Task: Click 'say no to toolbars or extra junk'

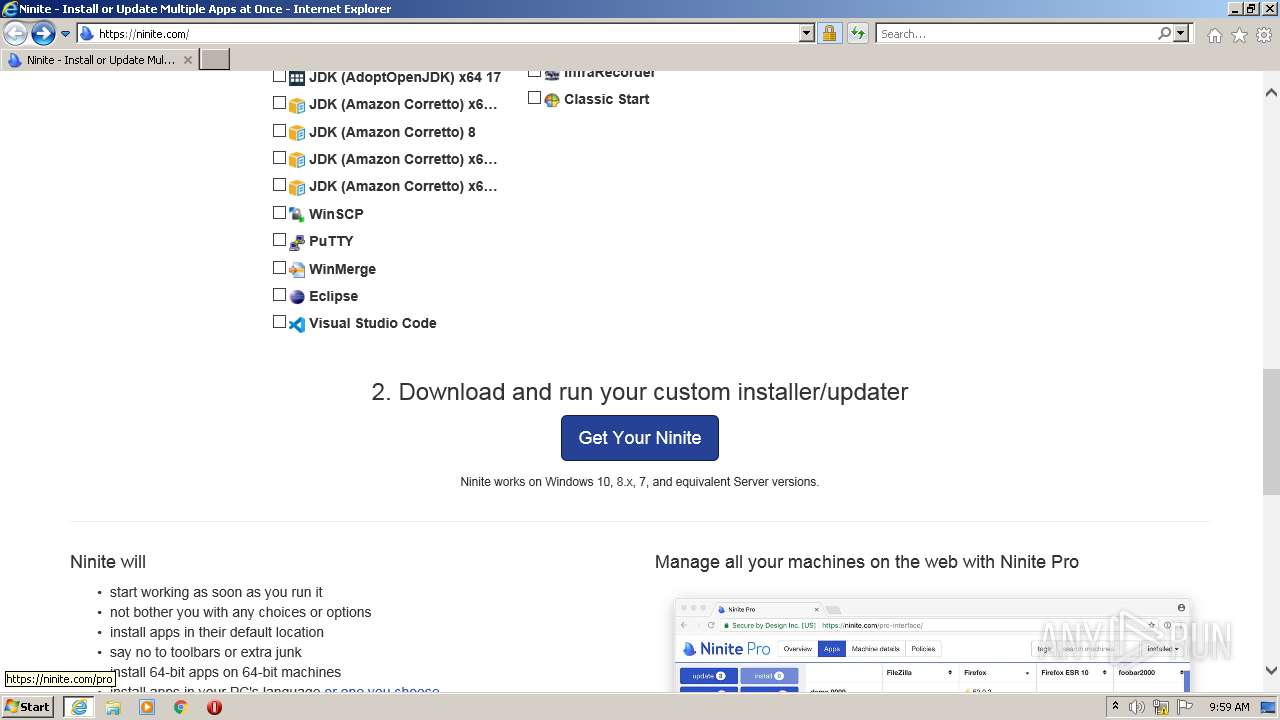Action: coord(206,652)
